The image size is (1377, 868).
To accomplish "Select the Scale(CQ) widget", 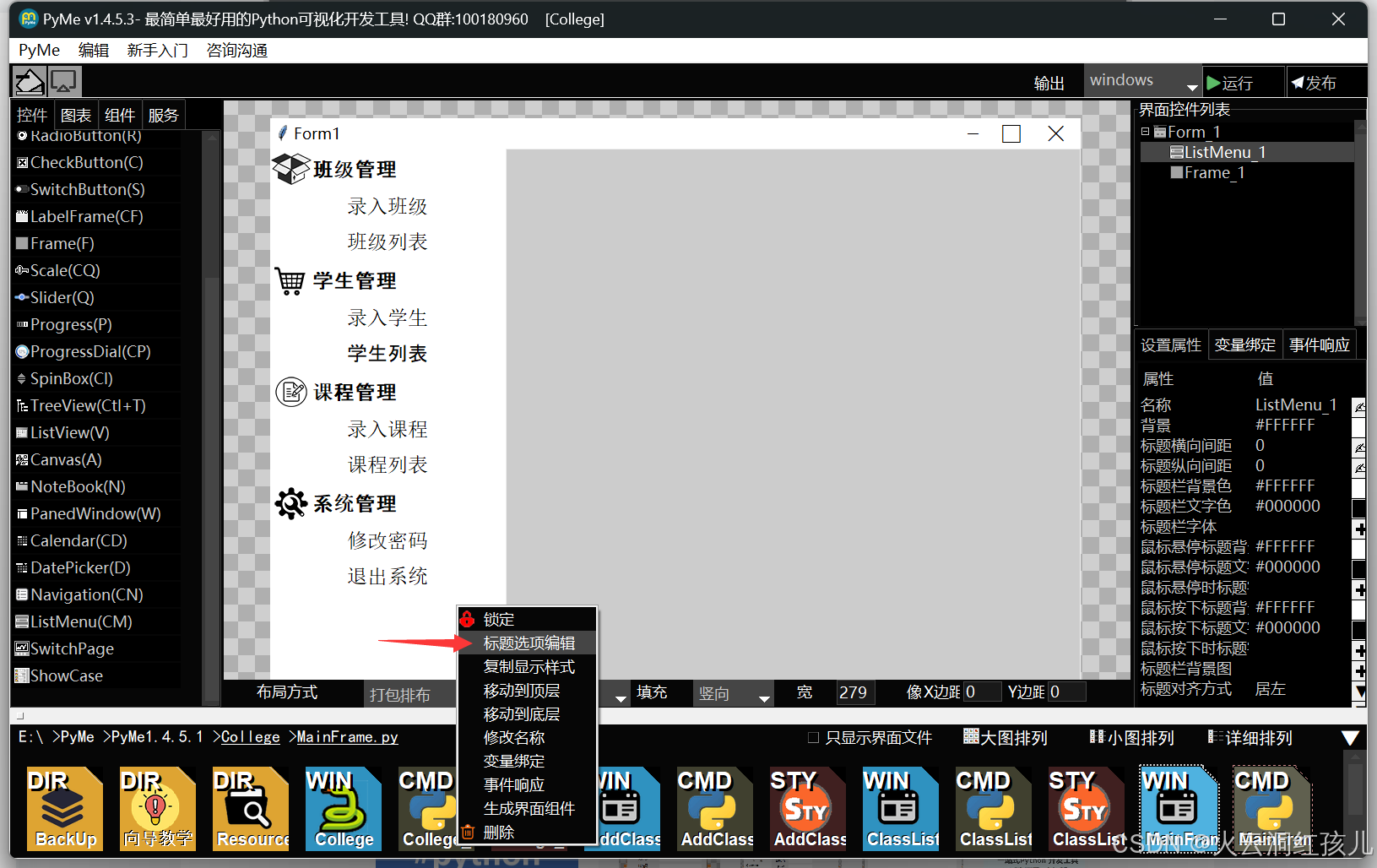I will 58,270.
